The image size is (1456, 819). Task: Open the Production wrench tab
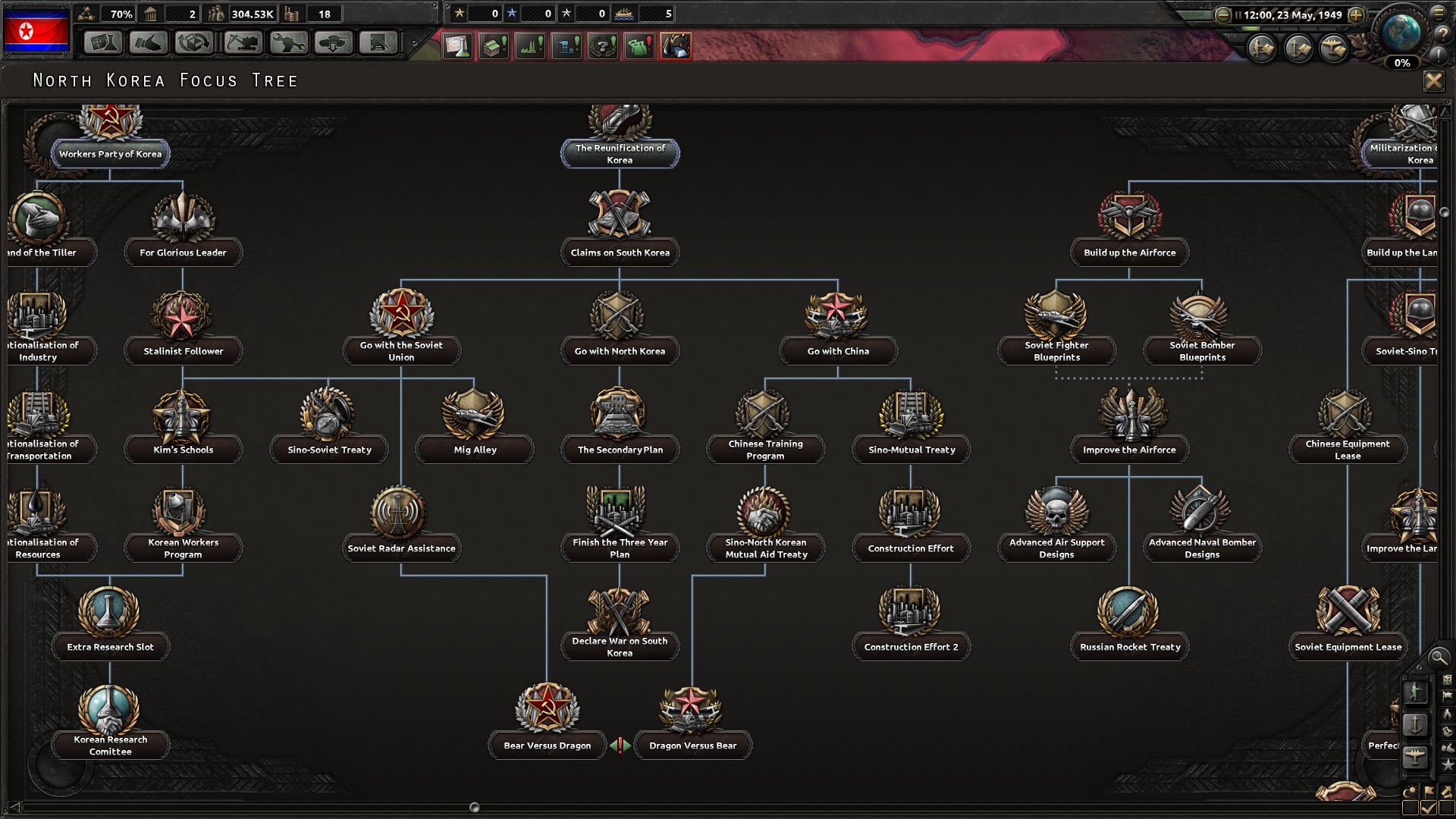[288, 43]
